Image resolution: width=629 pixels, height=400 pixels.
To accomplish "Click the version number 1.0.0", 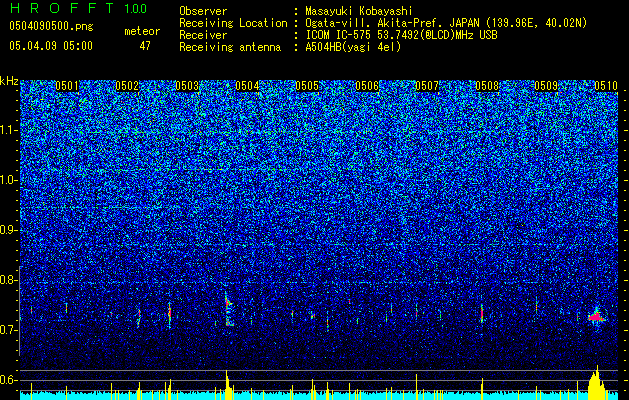I will (x=136, y=9).
